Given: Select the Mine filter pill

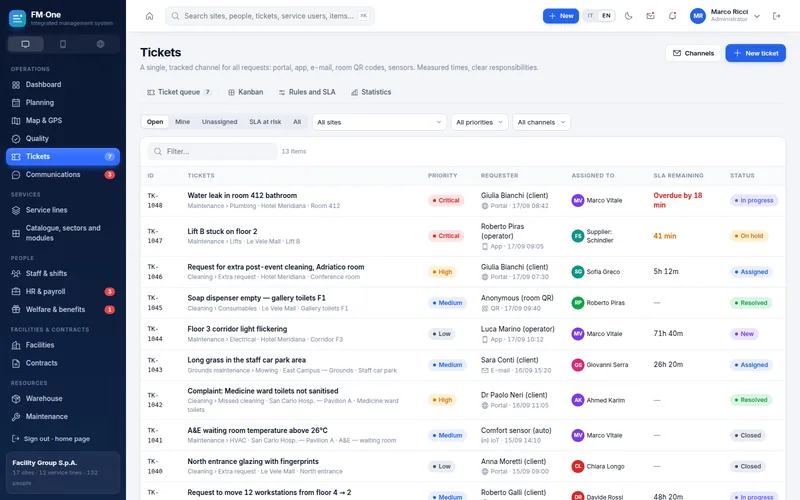Looking at the screenshot, I should (182, 122).
